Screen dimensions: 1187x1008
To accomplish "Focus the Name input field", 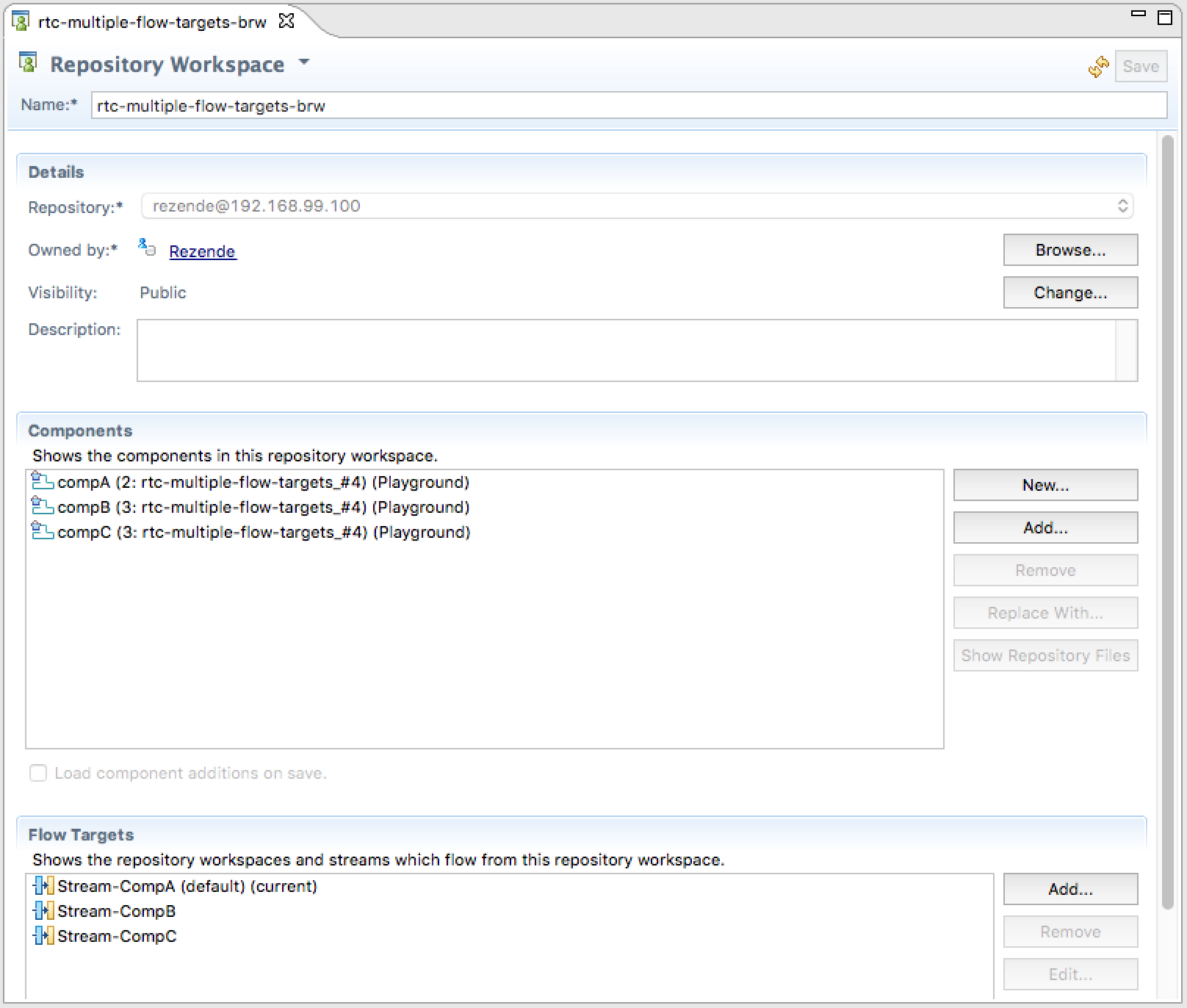I will [x=629, y=105].
